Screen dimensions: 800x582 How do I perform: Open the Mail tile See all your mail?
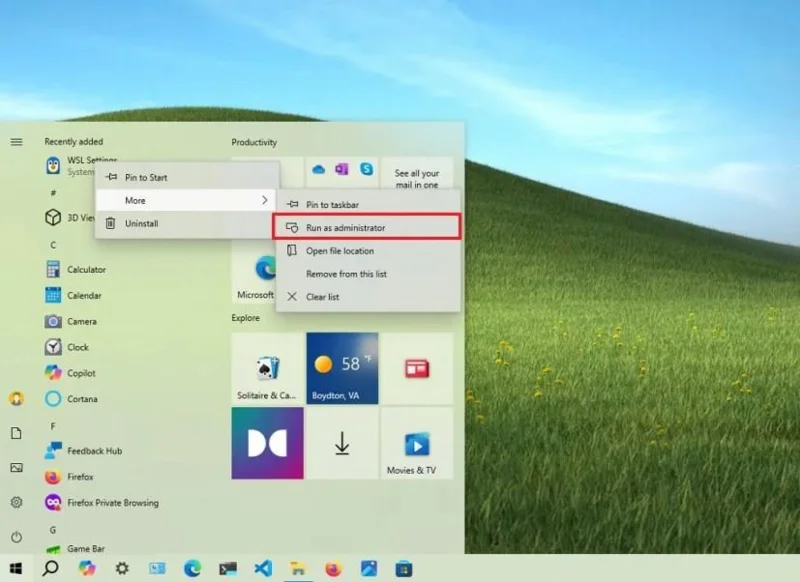417,173
